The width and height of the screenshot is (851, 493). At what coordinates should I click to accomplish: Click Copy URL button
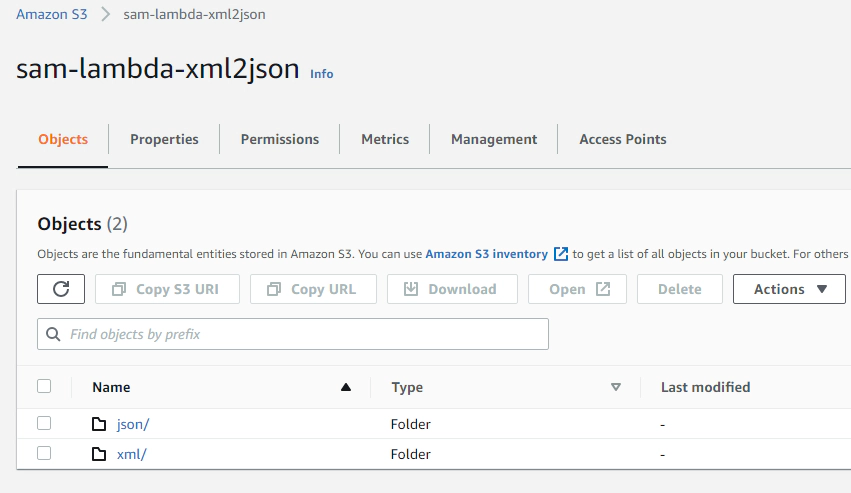click(313, 289)
